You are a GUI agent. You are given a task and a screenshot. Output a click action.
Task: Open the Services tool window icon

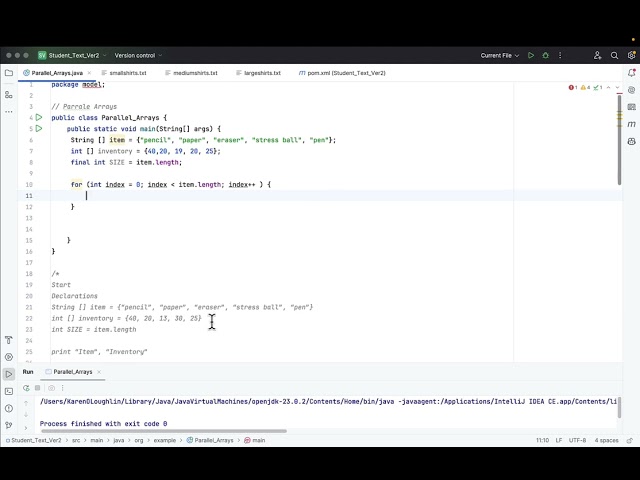tap(9, 357)
